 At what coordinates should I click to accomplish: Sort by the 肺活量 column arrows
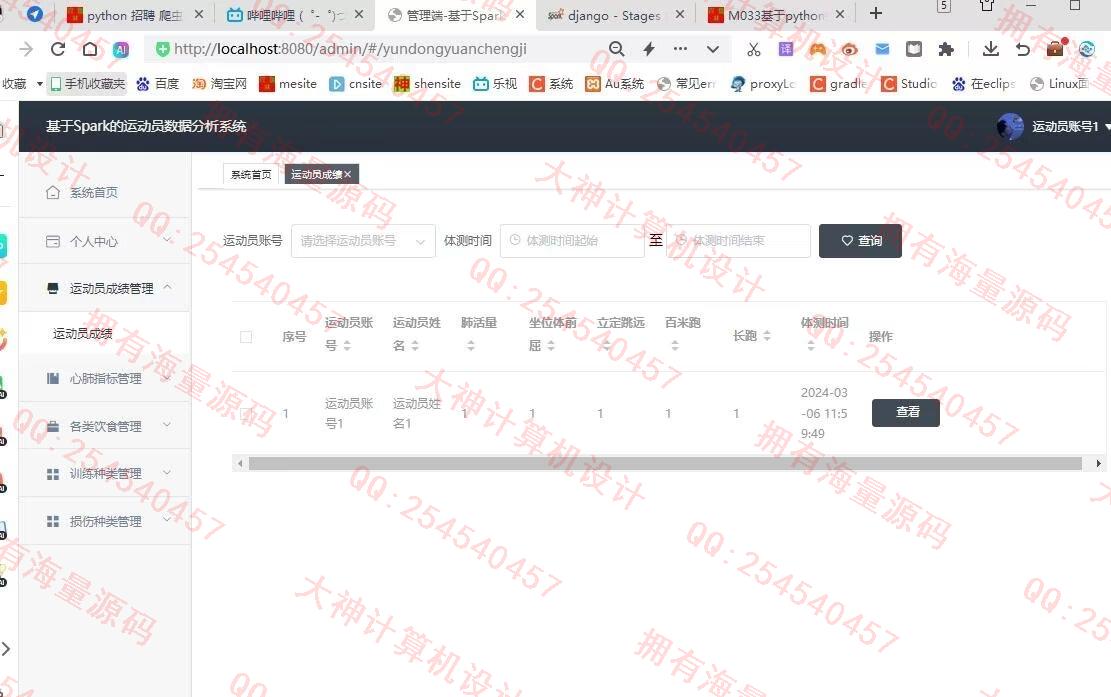(471, 346)
